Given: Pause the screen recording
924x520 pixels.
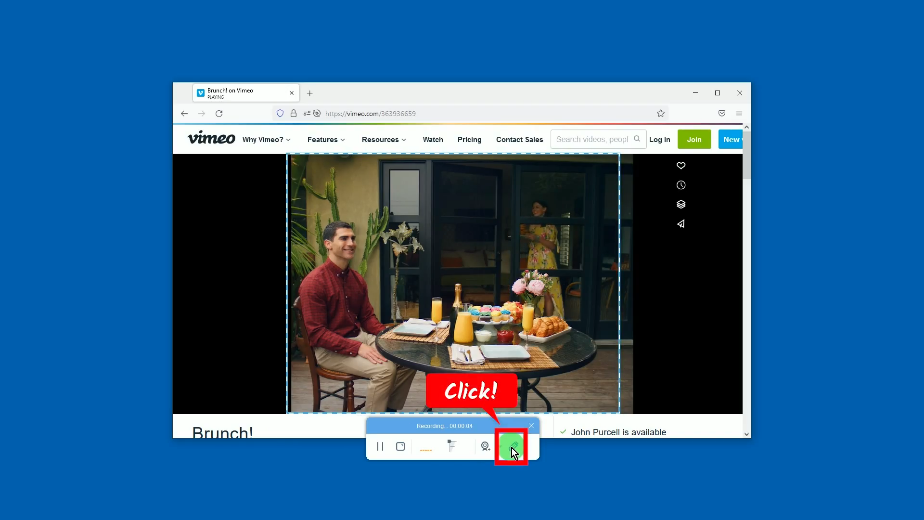Looking at the screenshot, I should [x=380, y=446].
